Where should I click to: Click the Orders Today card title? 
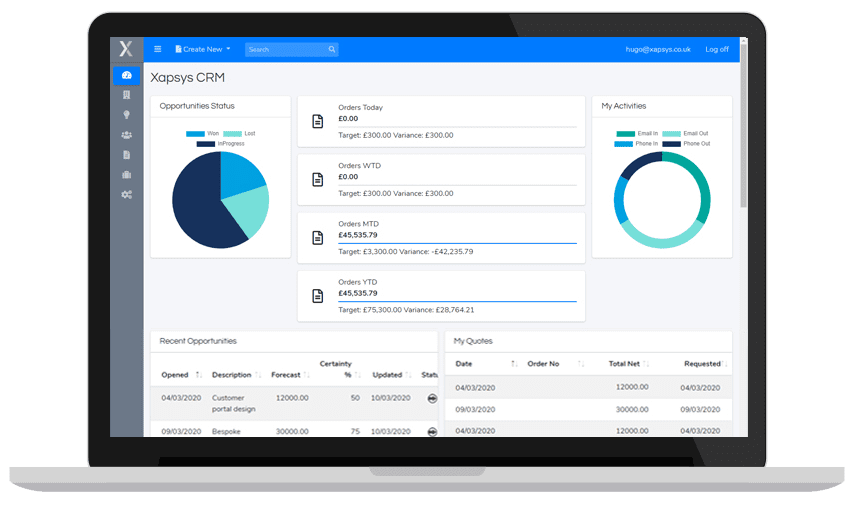360,107
